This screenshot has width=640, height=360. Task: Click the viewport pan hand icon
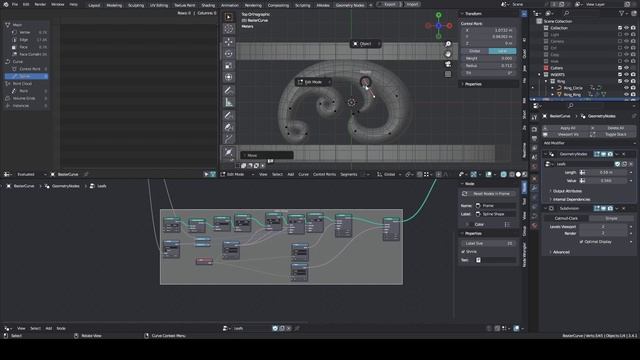448,54
